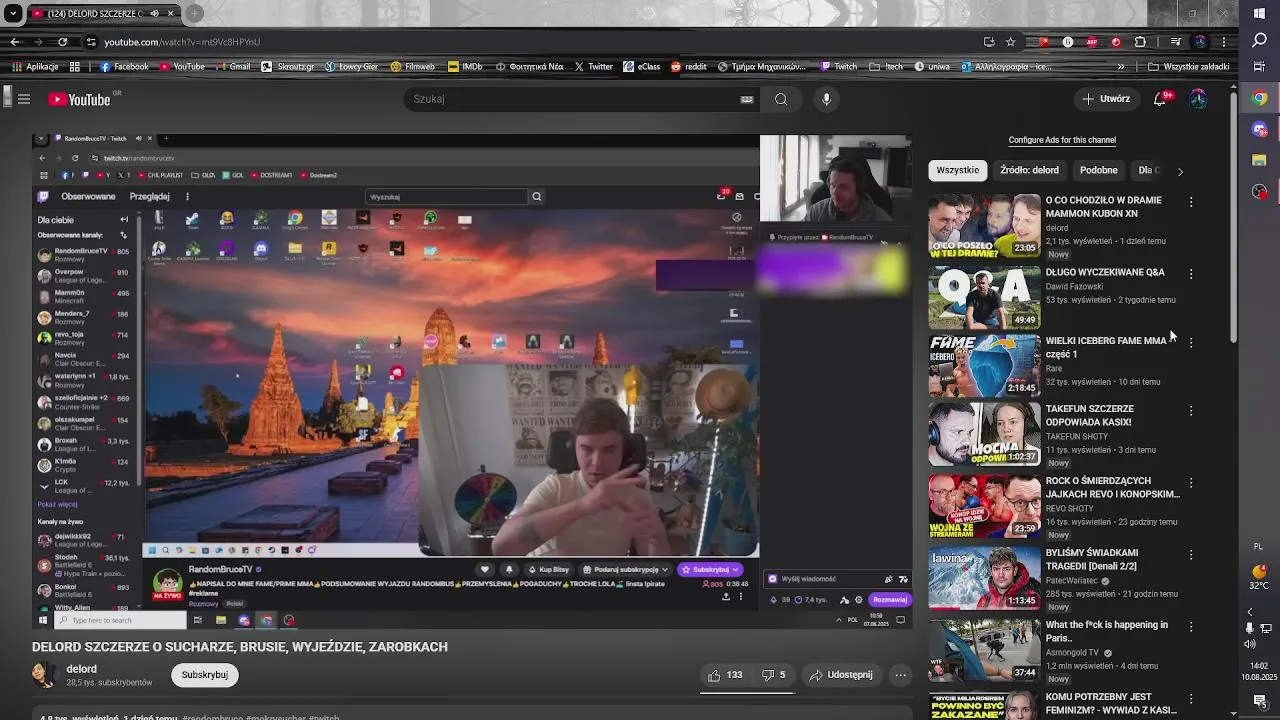Open the YouTube account avatar menu

point(1198,99)
